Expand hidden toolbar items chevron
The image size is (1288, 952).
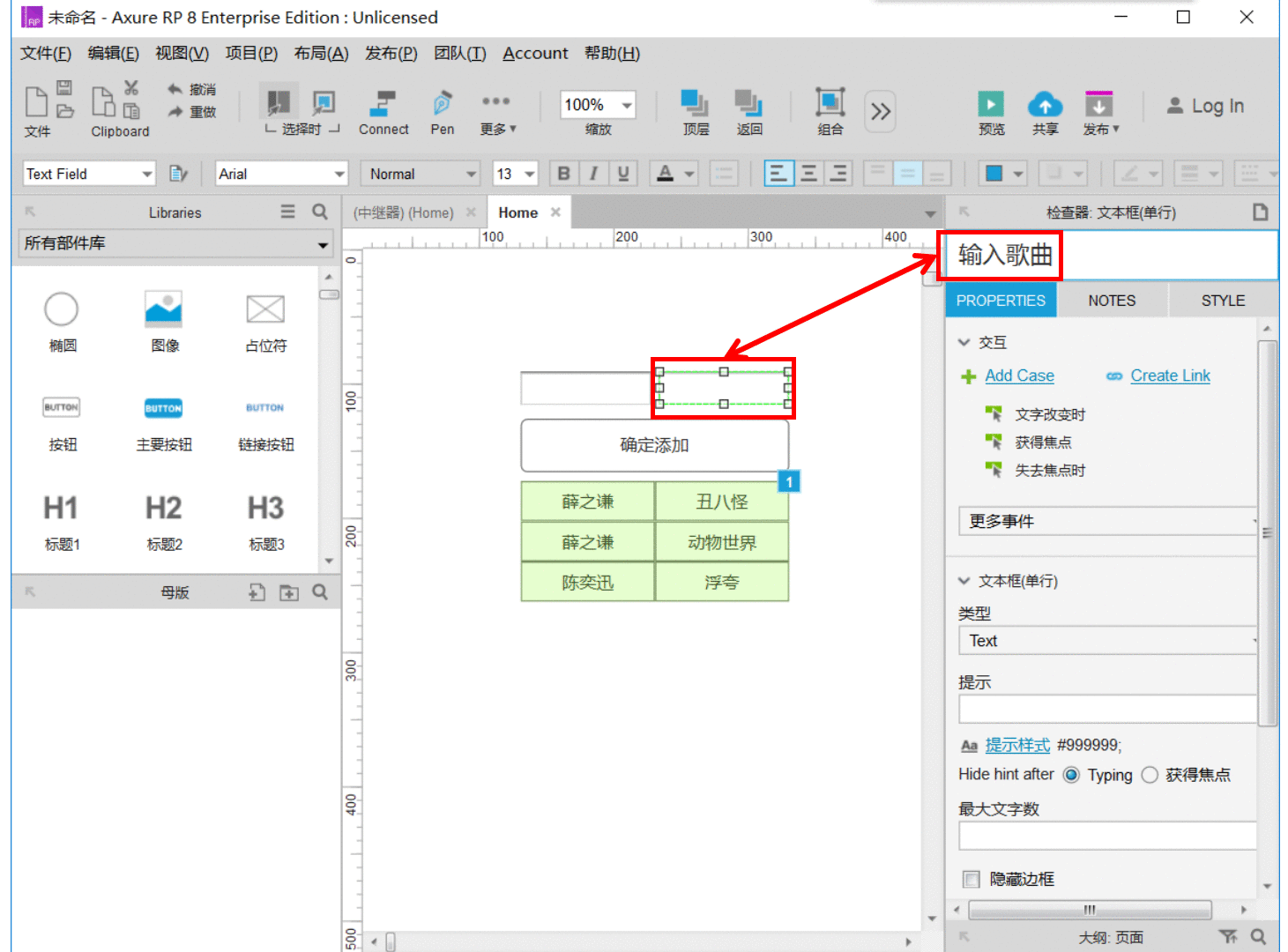(x=880, y=112)
